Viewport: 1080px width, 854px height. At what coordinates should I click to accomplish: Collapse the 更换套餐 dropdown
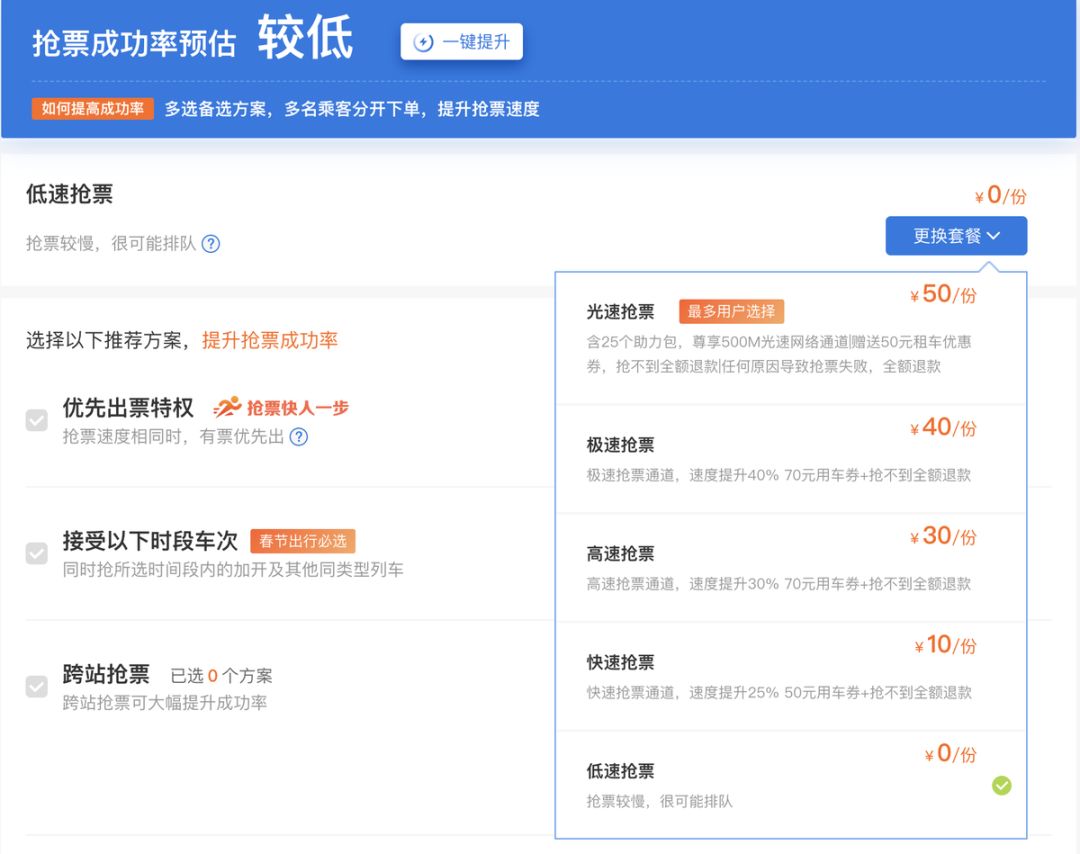click(955, 235)
